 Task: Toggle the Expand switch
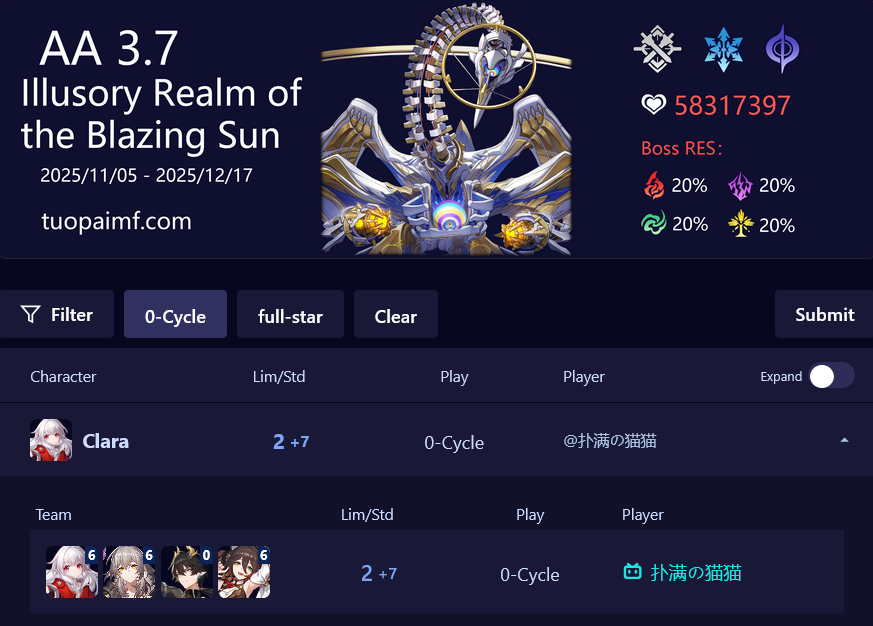point(831,376)
